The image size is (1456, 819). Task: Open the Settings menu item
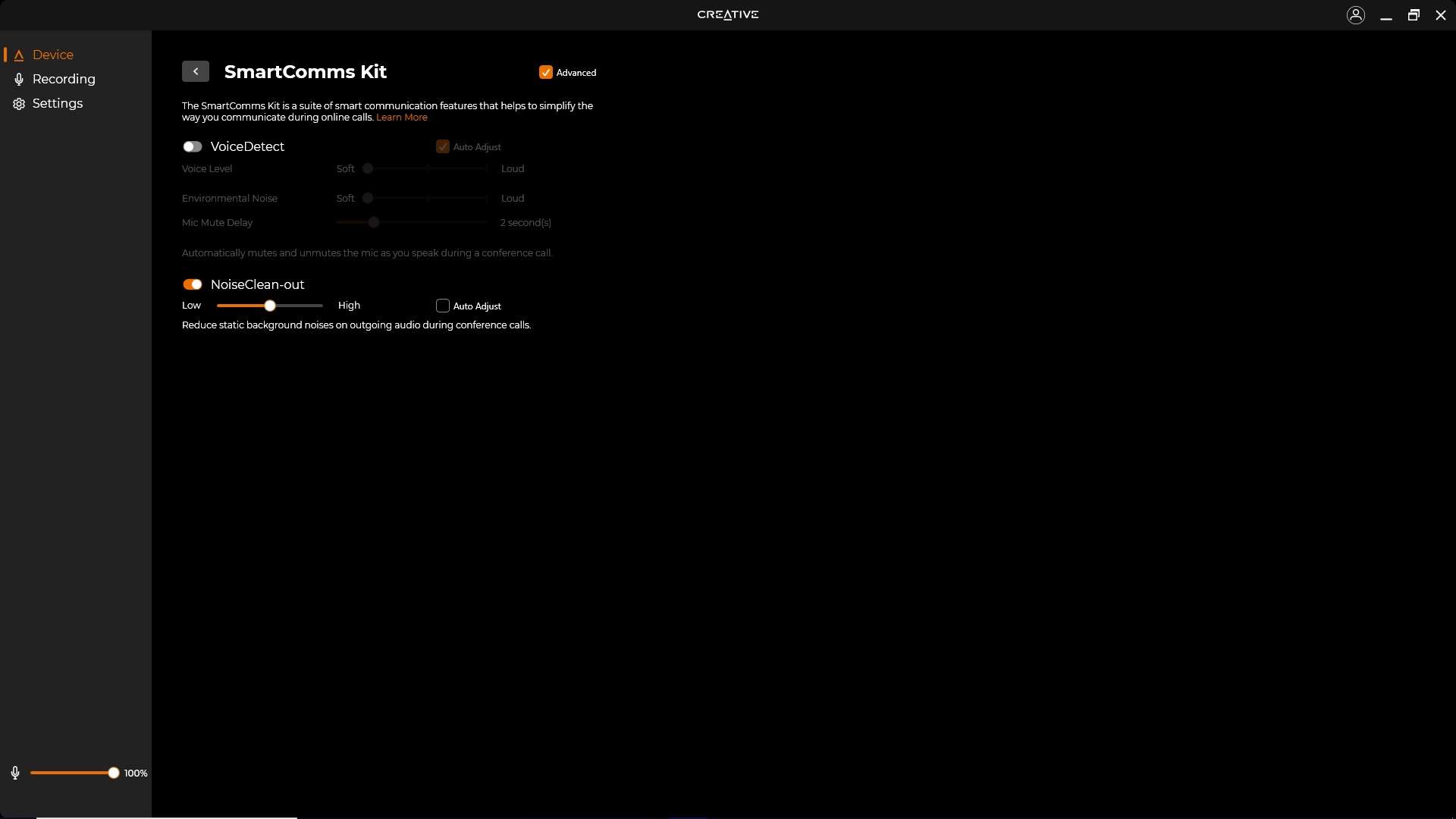(58, 103)
